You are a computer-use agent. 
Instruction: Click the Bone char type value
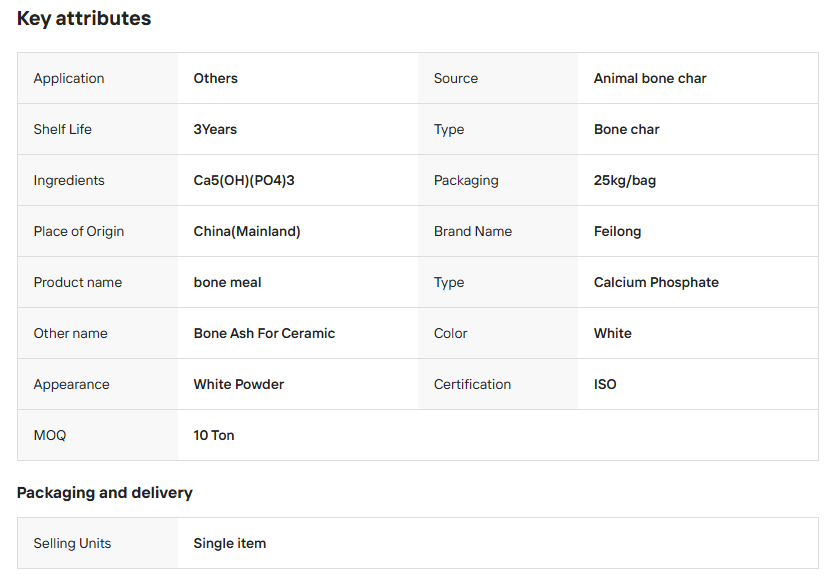(626, 129)
